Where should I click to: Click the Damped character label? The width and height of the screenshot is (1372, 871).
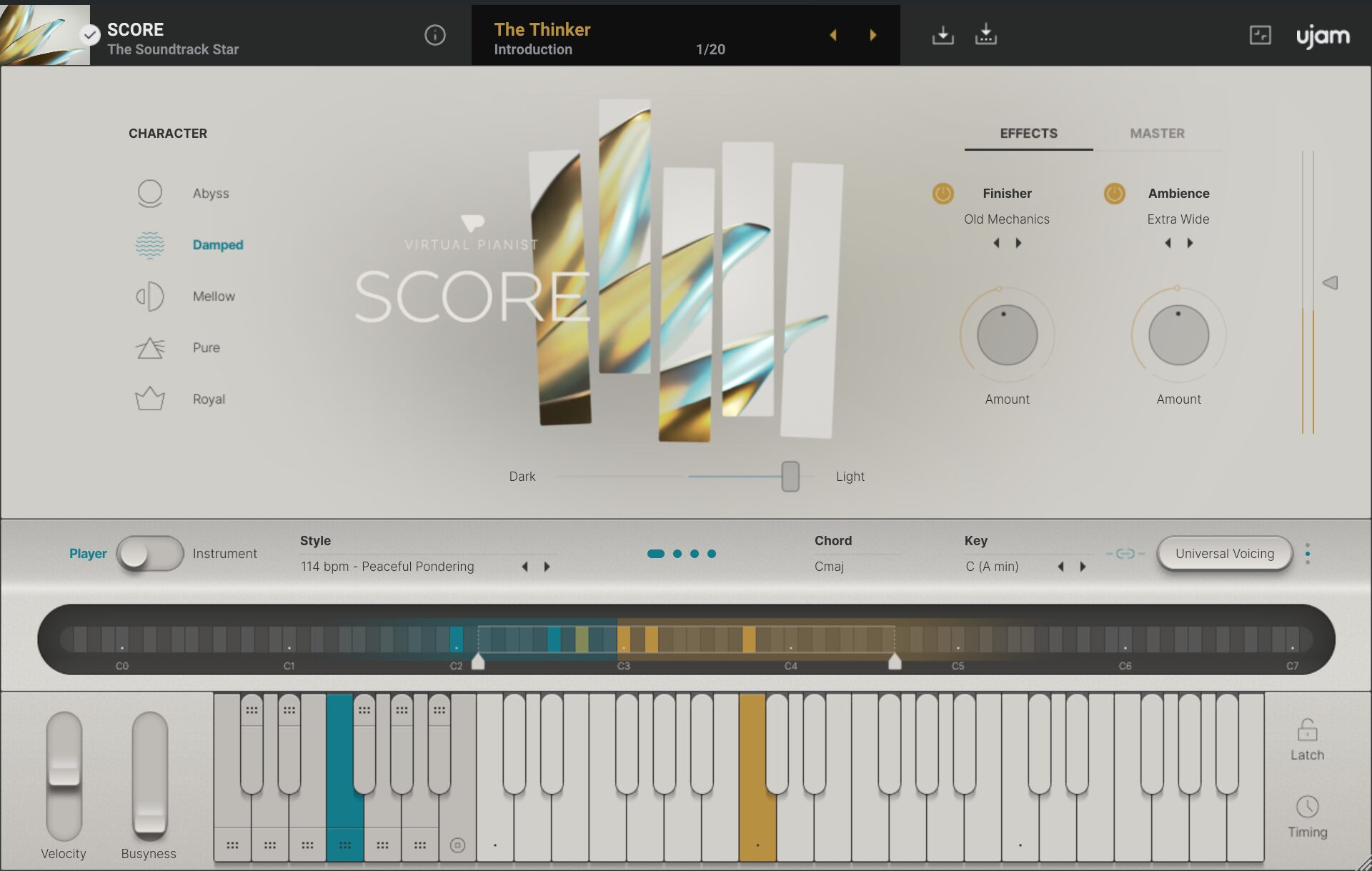(218, 245)
